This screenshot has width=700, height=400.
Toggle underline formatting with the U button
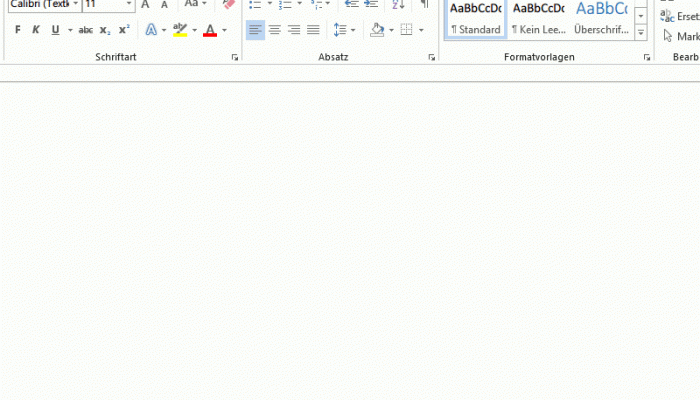tap(55, 30)
